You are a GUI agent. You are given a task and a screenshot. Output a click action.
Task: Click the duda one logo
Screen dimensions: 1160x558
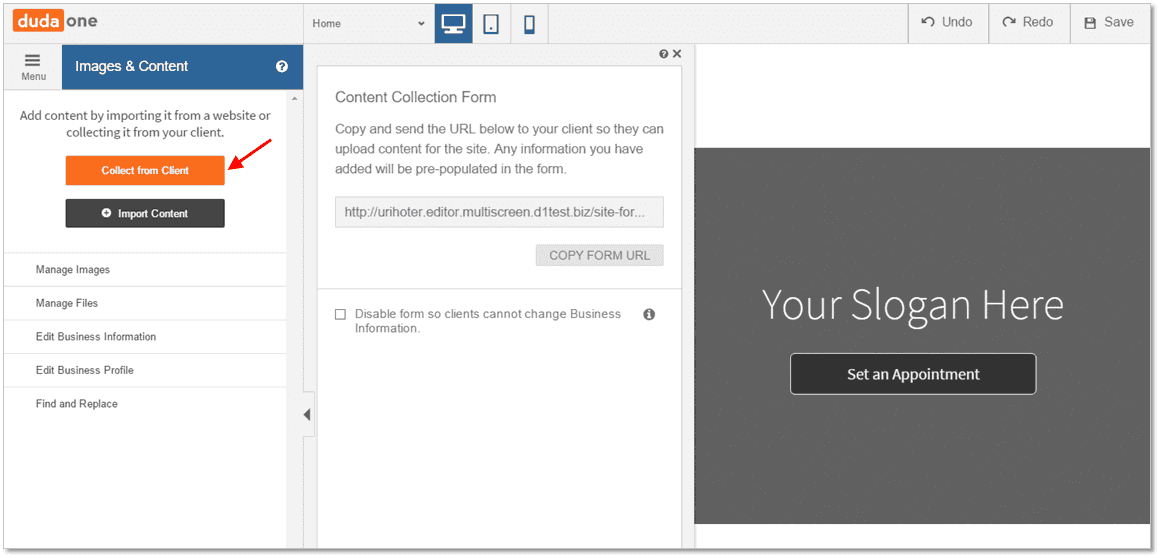(x=55, y=21)
